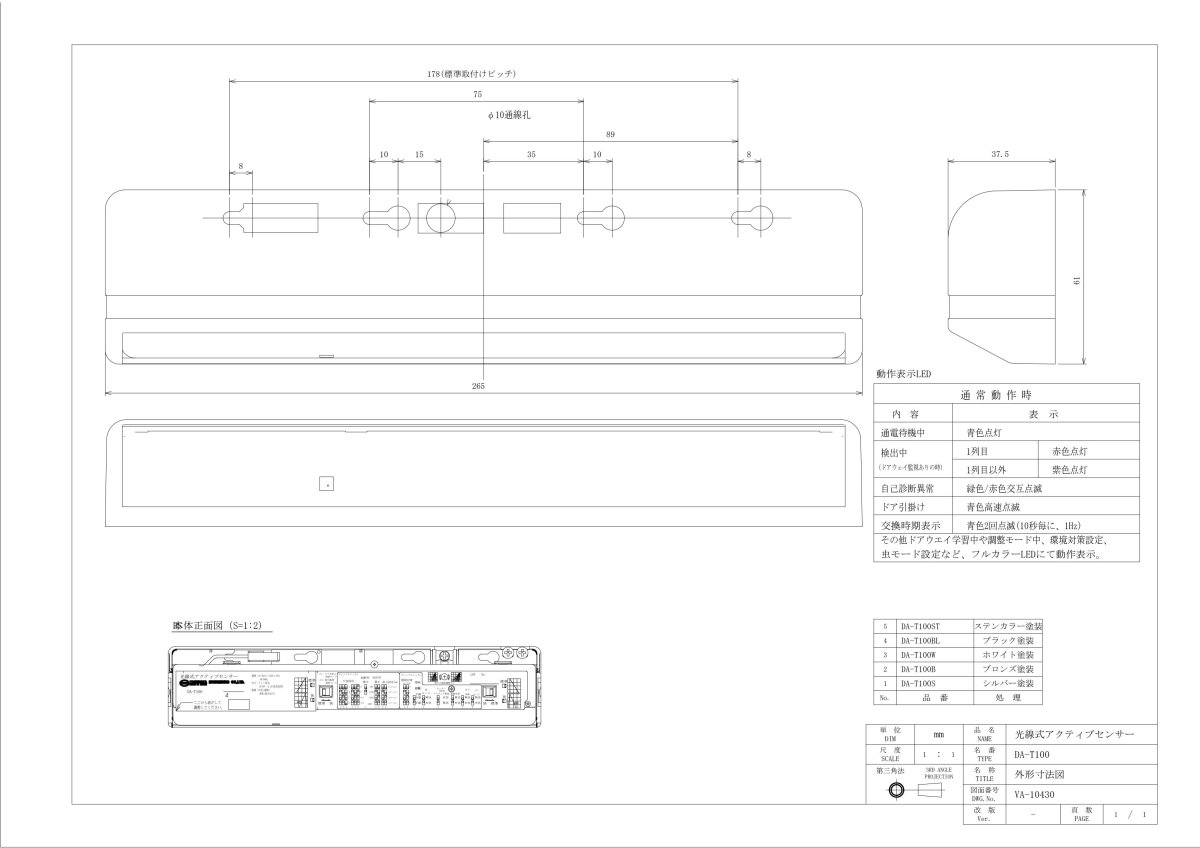Click the 37.5 depth dimension label

999,155
